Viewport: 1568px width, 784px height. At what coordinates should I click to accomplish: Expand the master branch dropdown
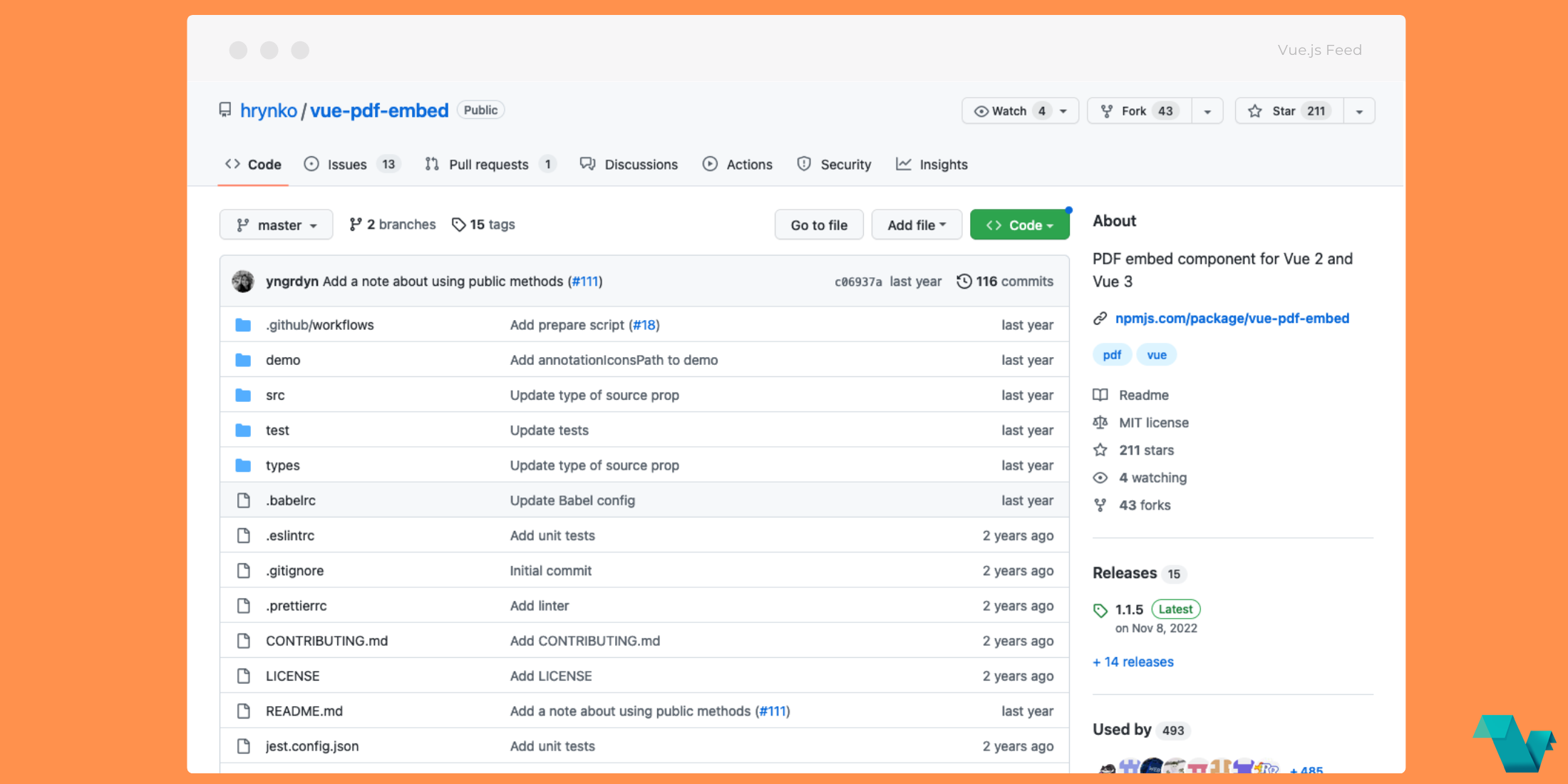277,225
